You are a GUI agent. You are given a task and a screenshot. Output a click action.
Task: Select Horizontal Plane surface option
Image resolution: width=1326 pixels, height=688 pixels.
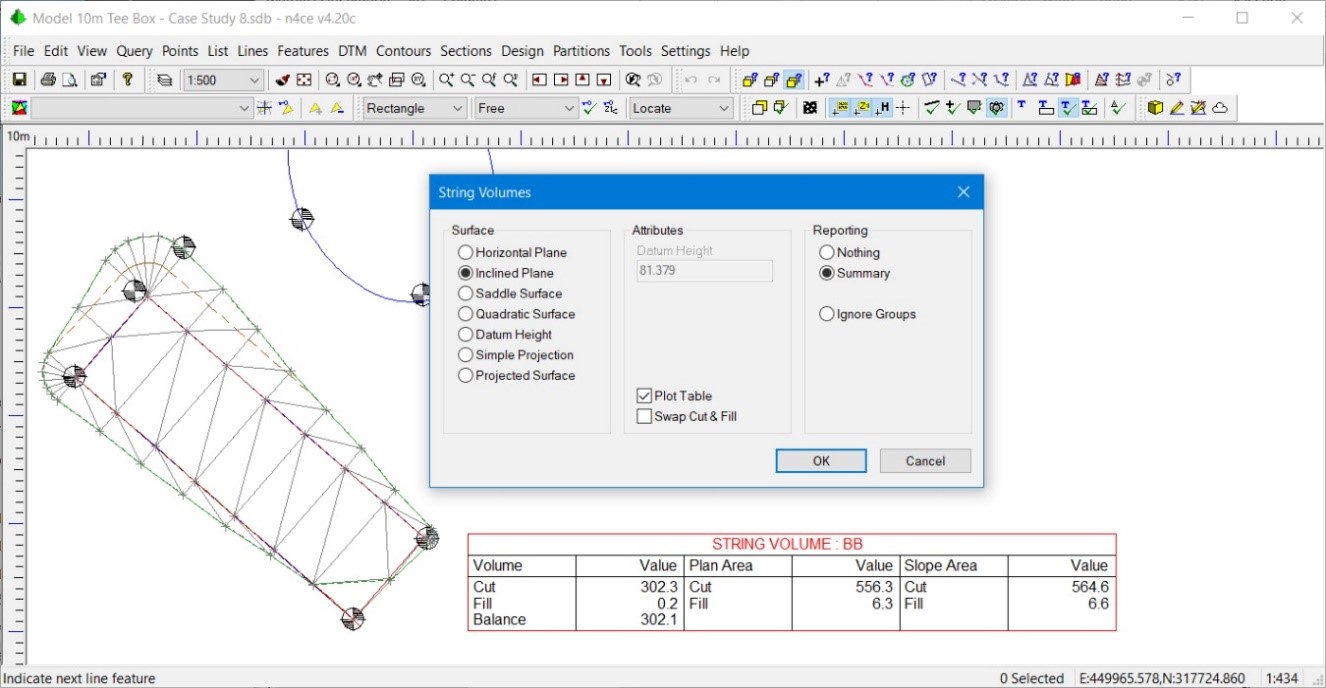click(512, 253)
